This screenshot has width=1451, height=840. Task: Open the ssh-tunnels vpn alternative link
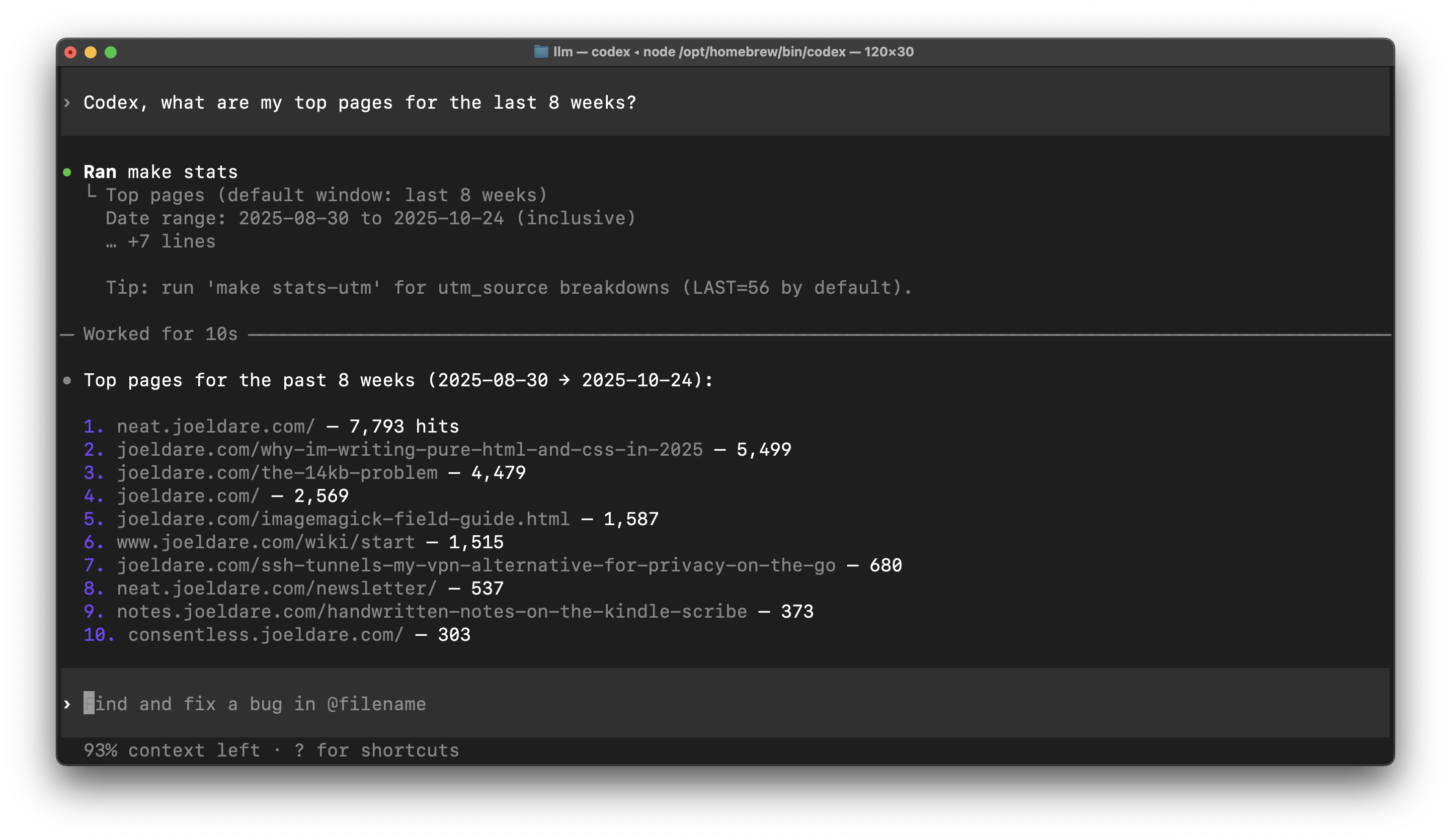[475, 565]
